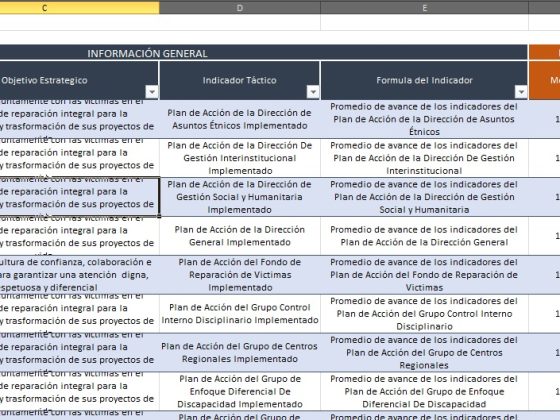
Task: Select the cultura de confianza objective cell
Action: click(79, 275)
